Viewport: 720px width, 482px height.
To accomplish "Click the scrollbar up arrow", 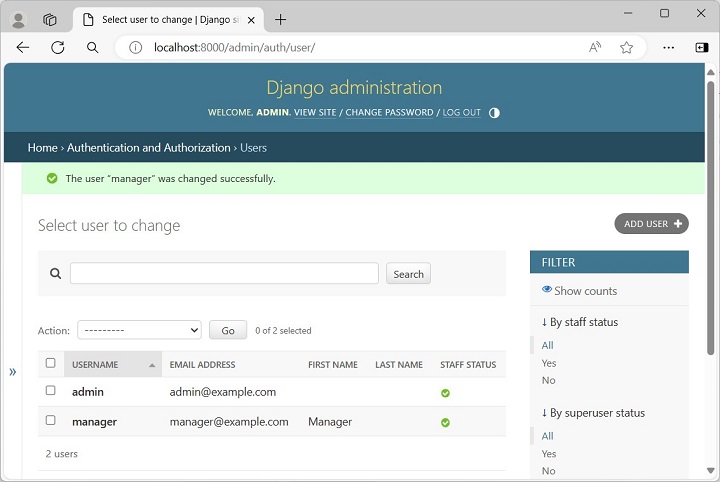I will tap(710, 72).
